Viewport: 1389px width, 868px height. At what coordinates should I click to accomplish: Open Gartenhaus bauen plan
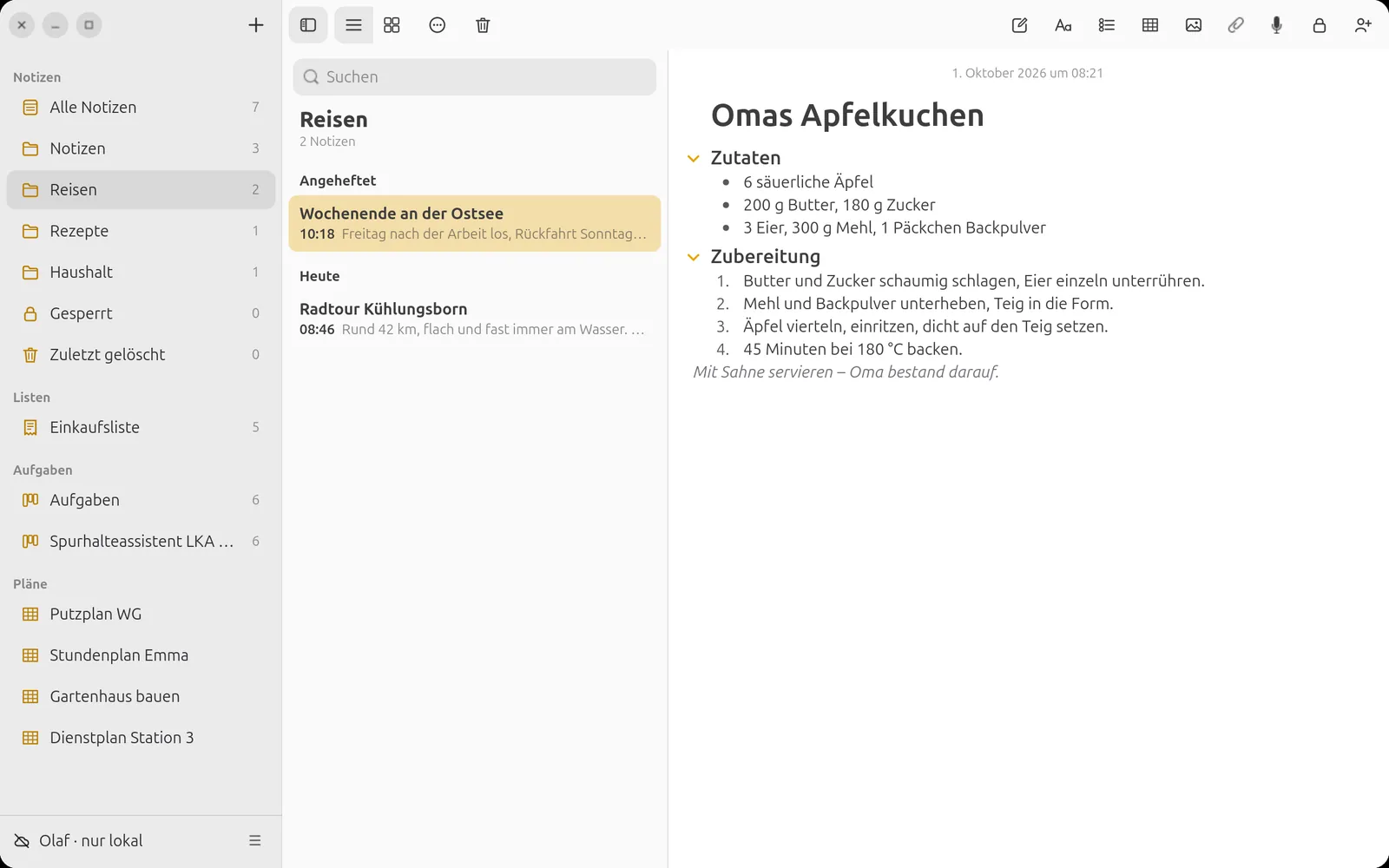coord(141,696)
